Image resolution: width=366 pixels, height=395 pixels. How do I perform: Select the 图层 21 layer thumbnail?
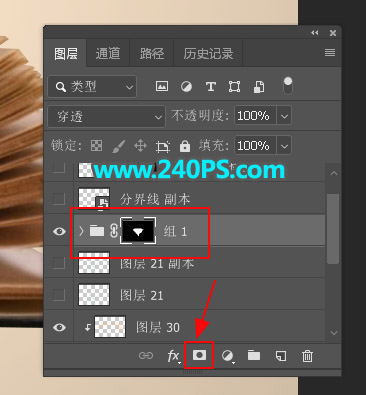click(94, 295)
